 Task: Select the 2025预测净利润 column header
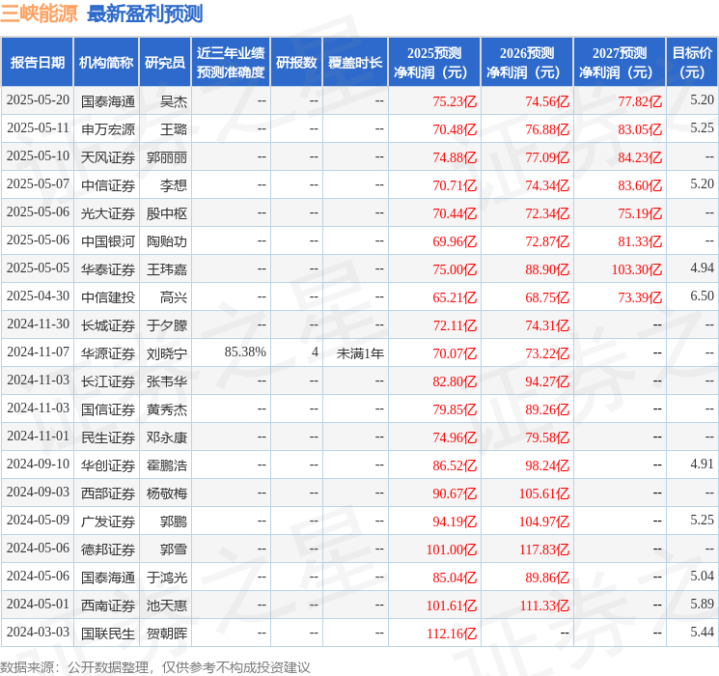434,62
